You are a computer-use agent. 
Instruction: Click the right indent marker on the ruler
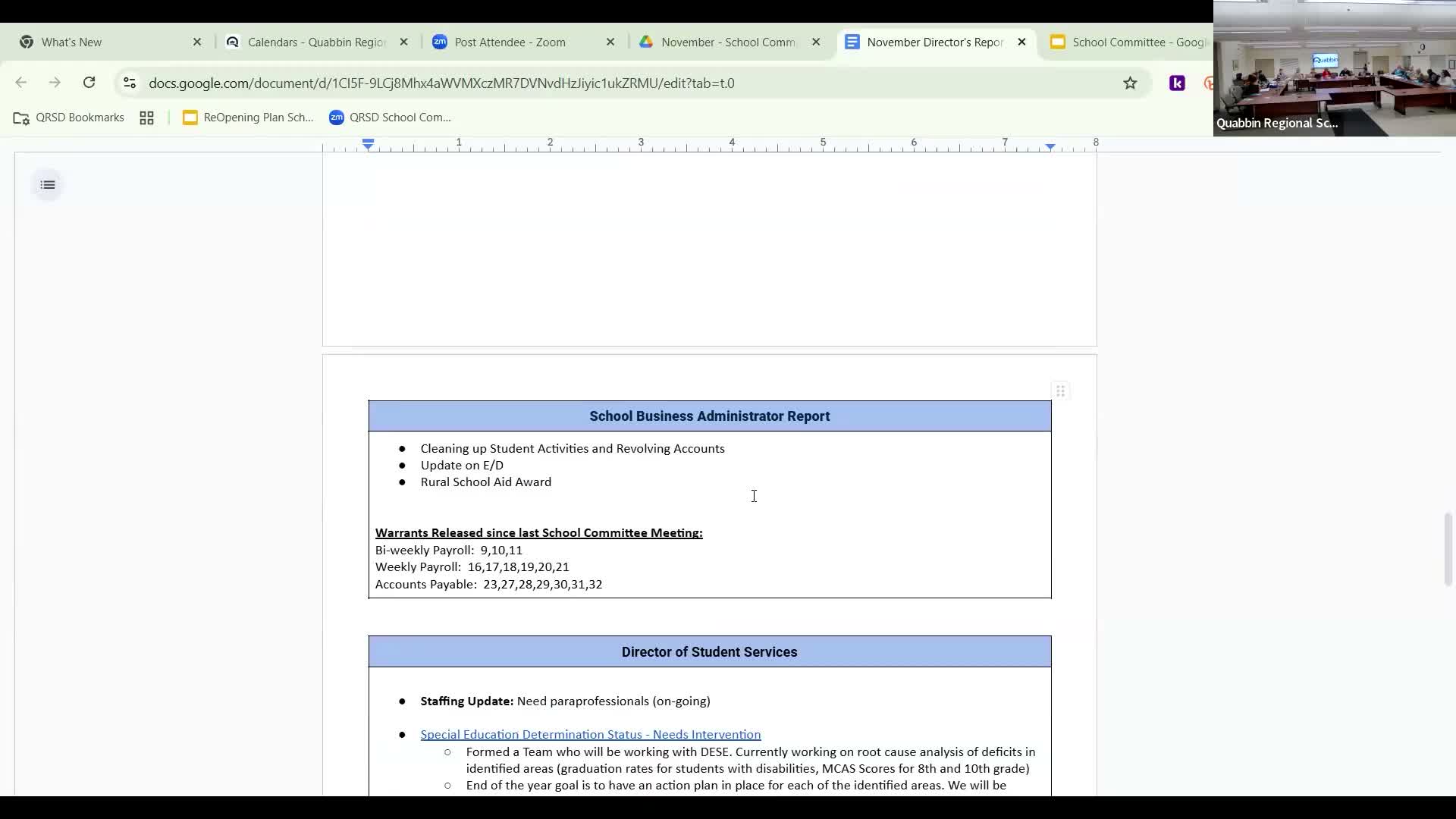pos(1050,146)
